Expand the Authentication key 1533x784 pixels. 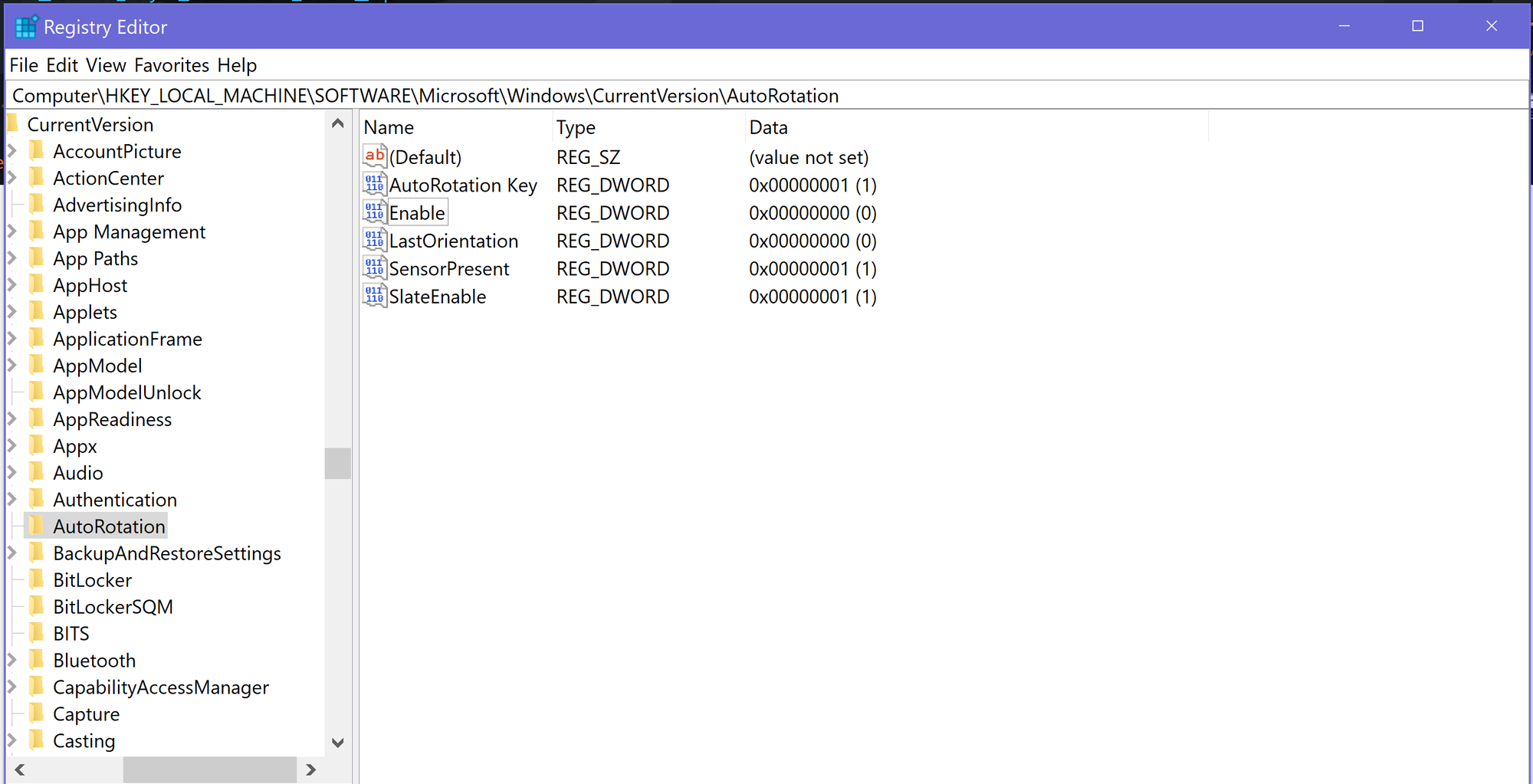(12, 500)
